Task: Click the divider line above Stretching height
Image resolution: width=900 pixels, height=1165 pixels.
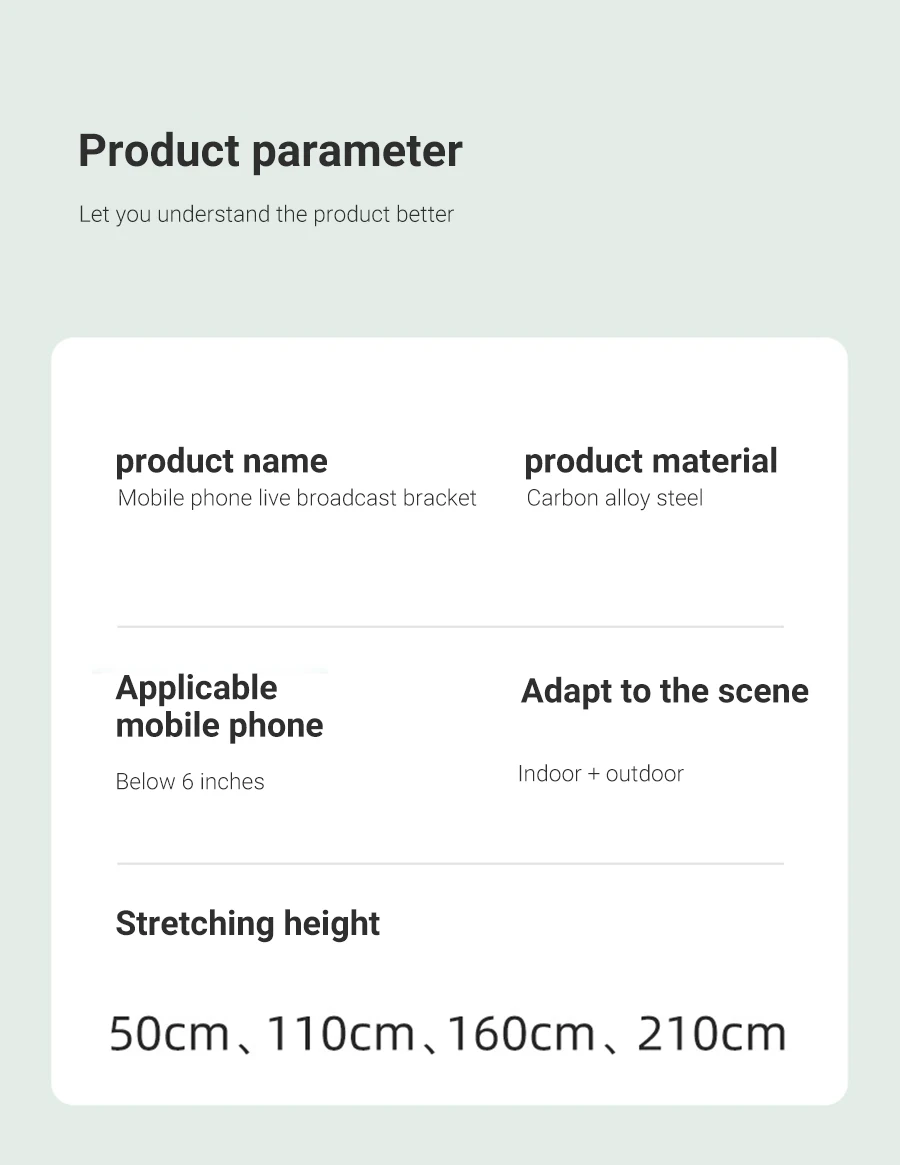Action: coord(450,863)
